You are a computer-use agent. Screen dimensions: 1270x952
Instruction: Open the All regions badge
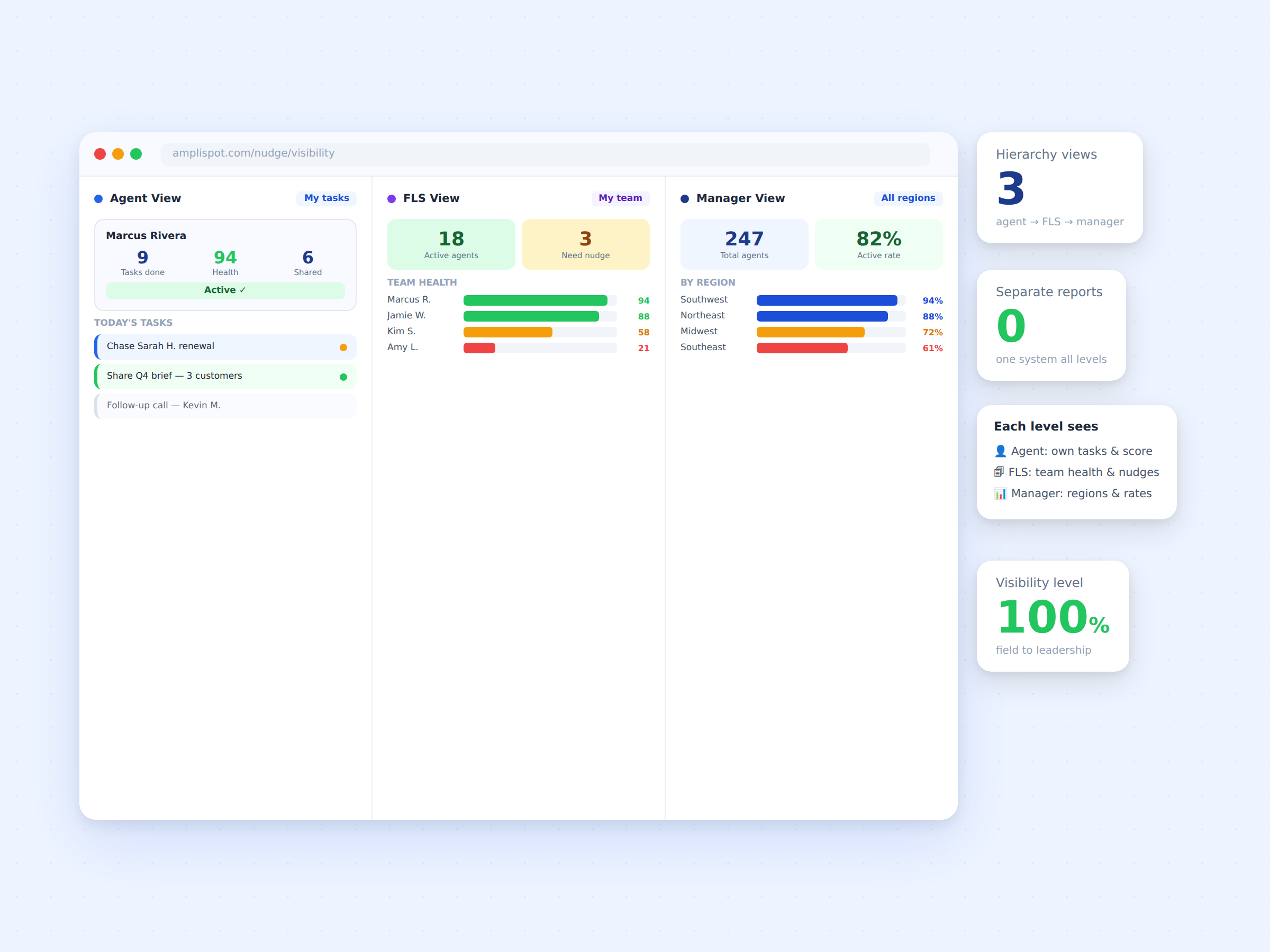pos(908,198)
